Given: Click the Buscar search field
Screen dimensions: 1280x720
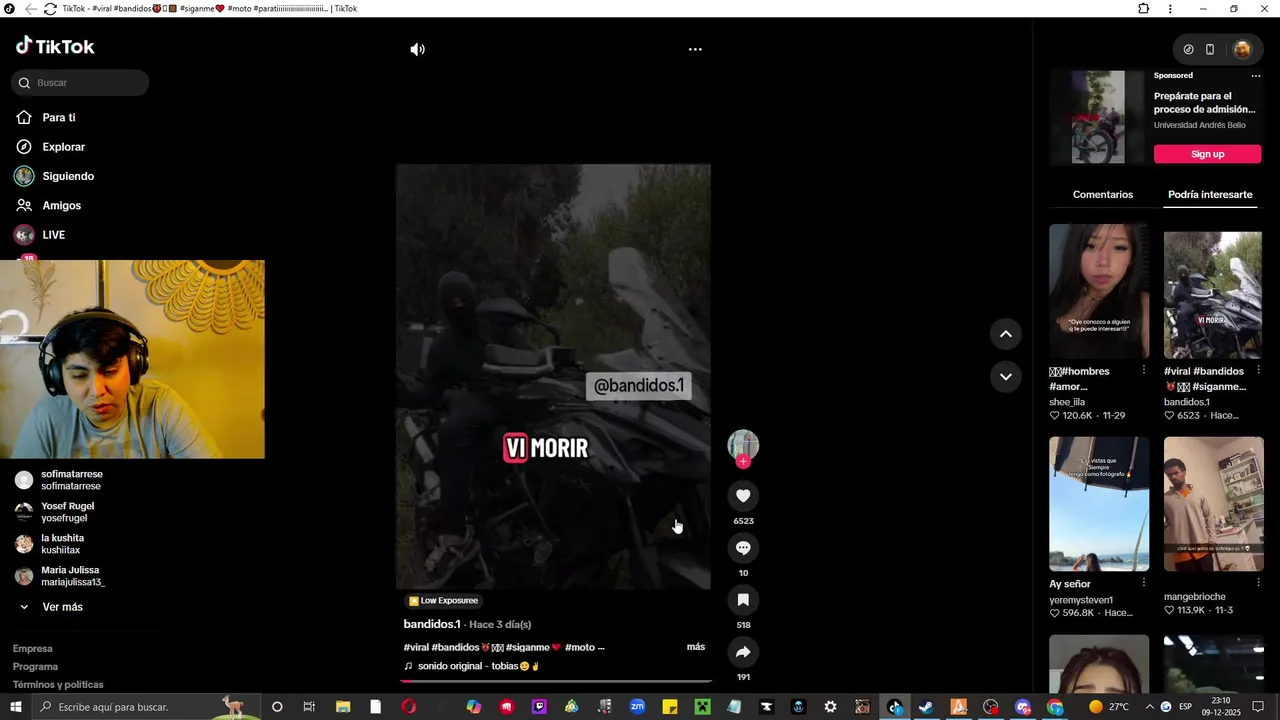Looking at the screenshot, I should point(80,83).
